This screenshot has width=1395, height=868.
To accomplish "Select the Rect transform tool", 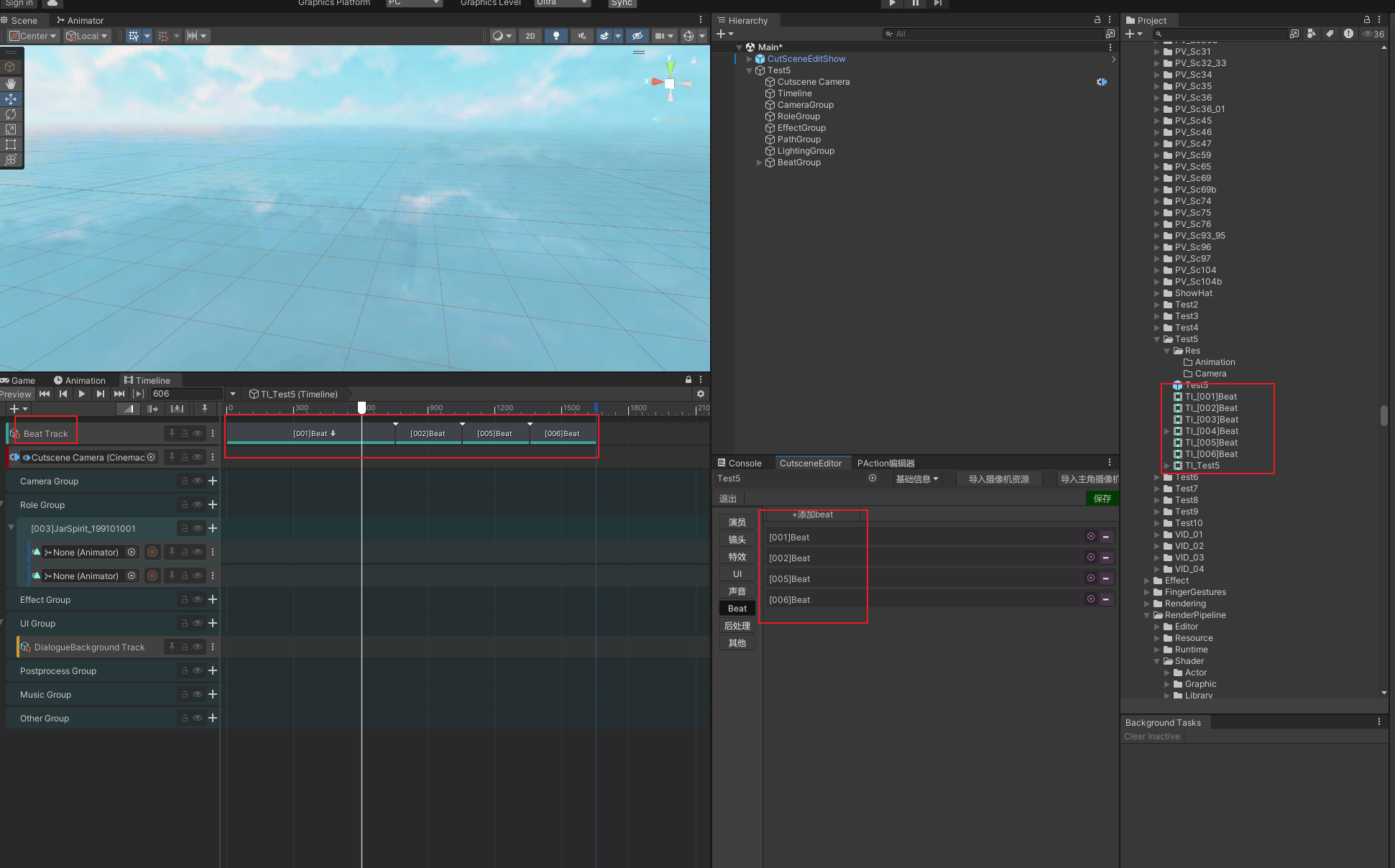I will click(11, 144).
